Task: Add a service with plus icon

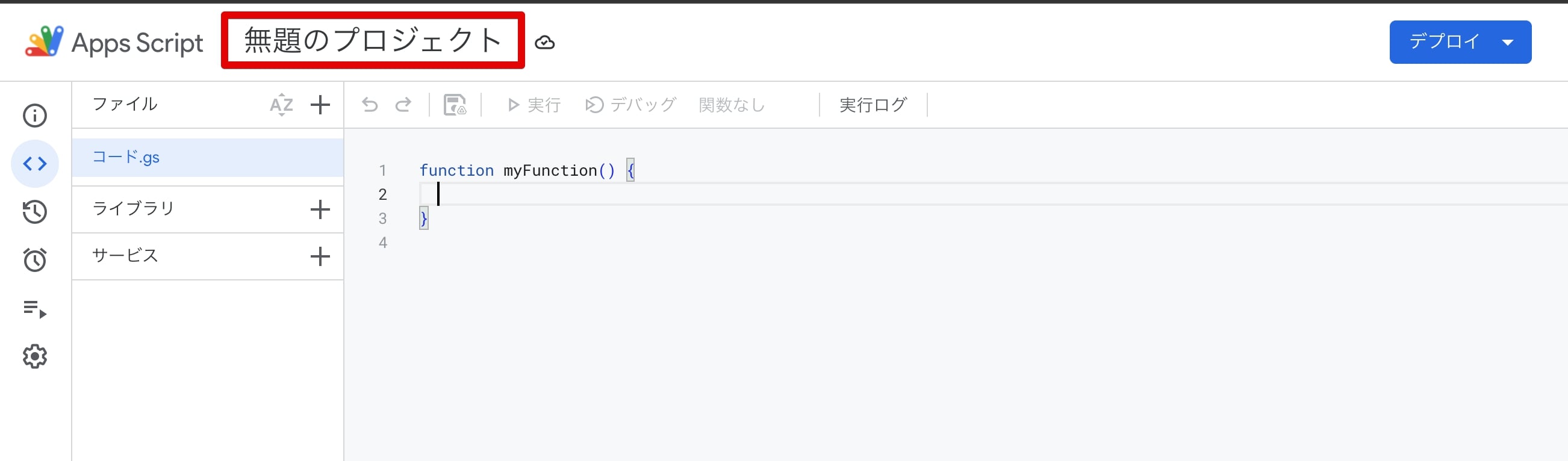Action: 320,256
